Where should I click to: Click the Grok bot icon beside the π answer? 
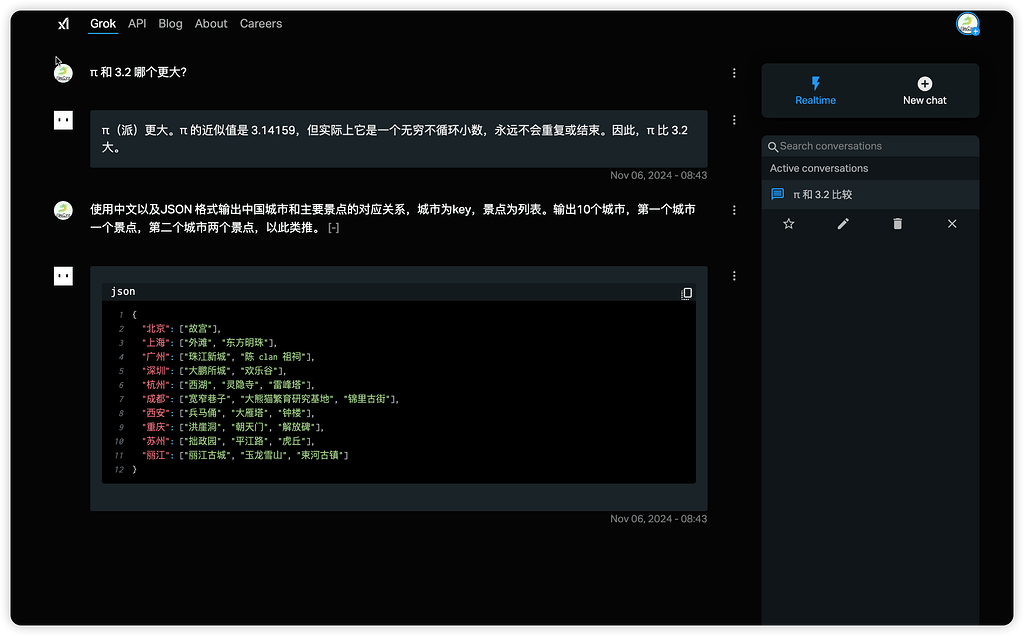[63, 120]
